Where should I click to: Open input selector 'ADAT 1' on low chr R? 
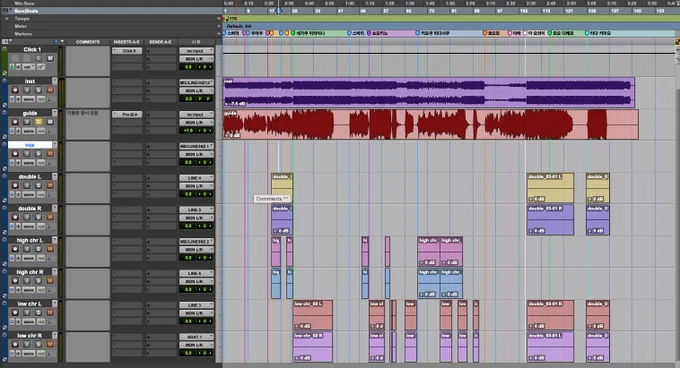(x=196, y=337)
